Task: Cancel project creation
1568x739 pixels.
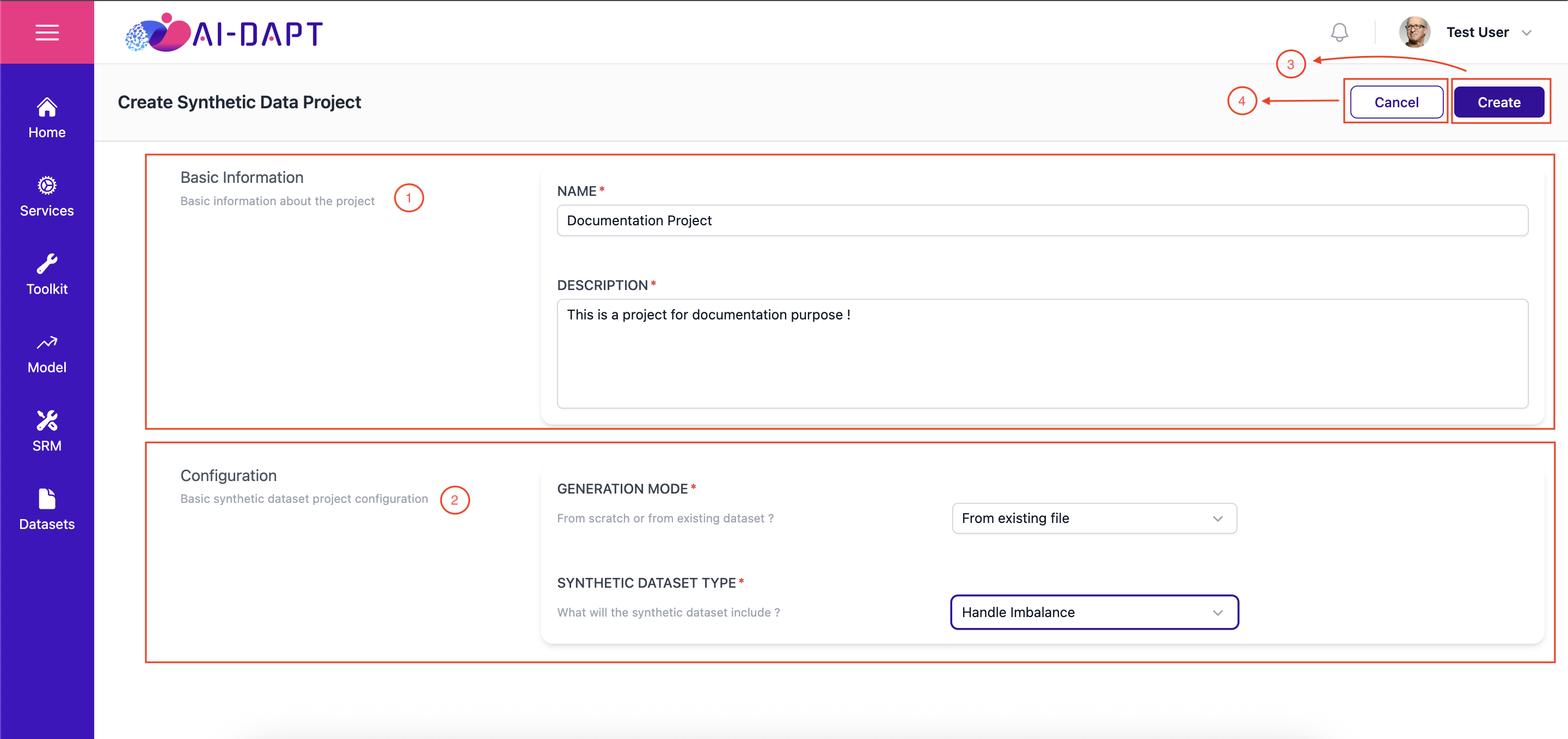Action: coord(1396,102)
